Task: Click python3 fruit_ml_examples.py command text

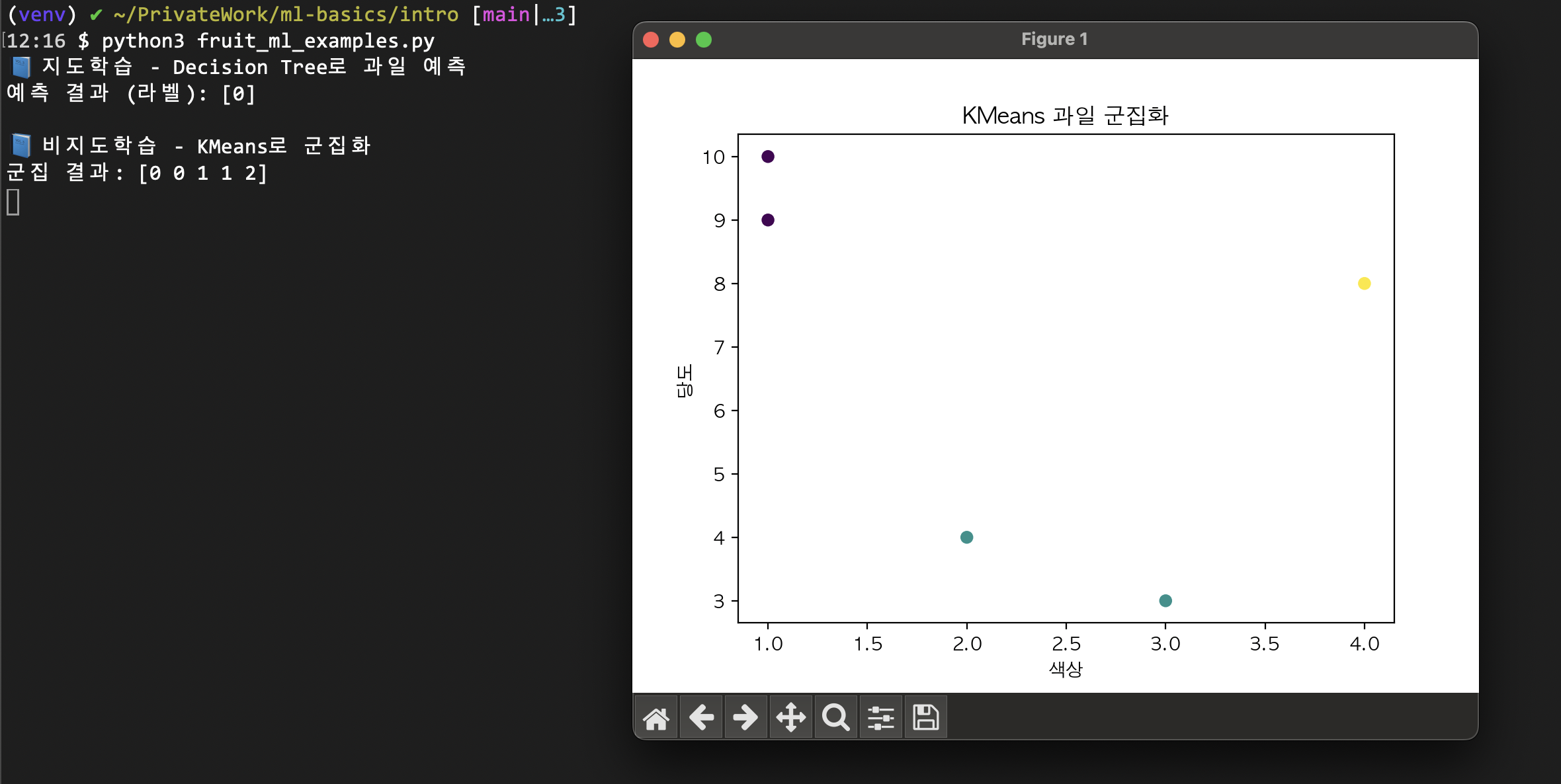Action: tap(268, 41)
